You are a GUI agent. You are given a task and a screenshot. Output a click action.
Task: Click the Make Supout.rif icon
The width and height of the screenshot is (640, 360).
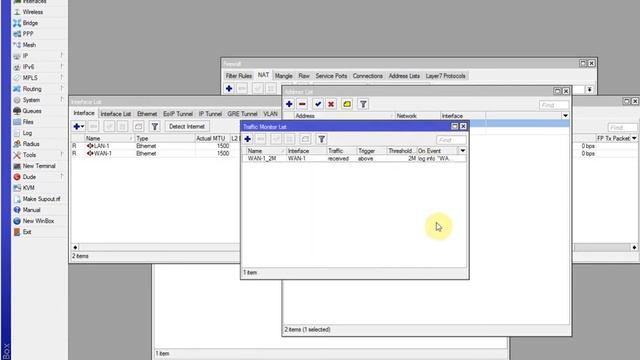coord(17,199)
